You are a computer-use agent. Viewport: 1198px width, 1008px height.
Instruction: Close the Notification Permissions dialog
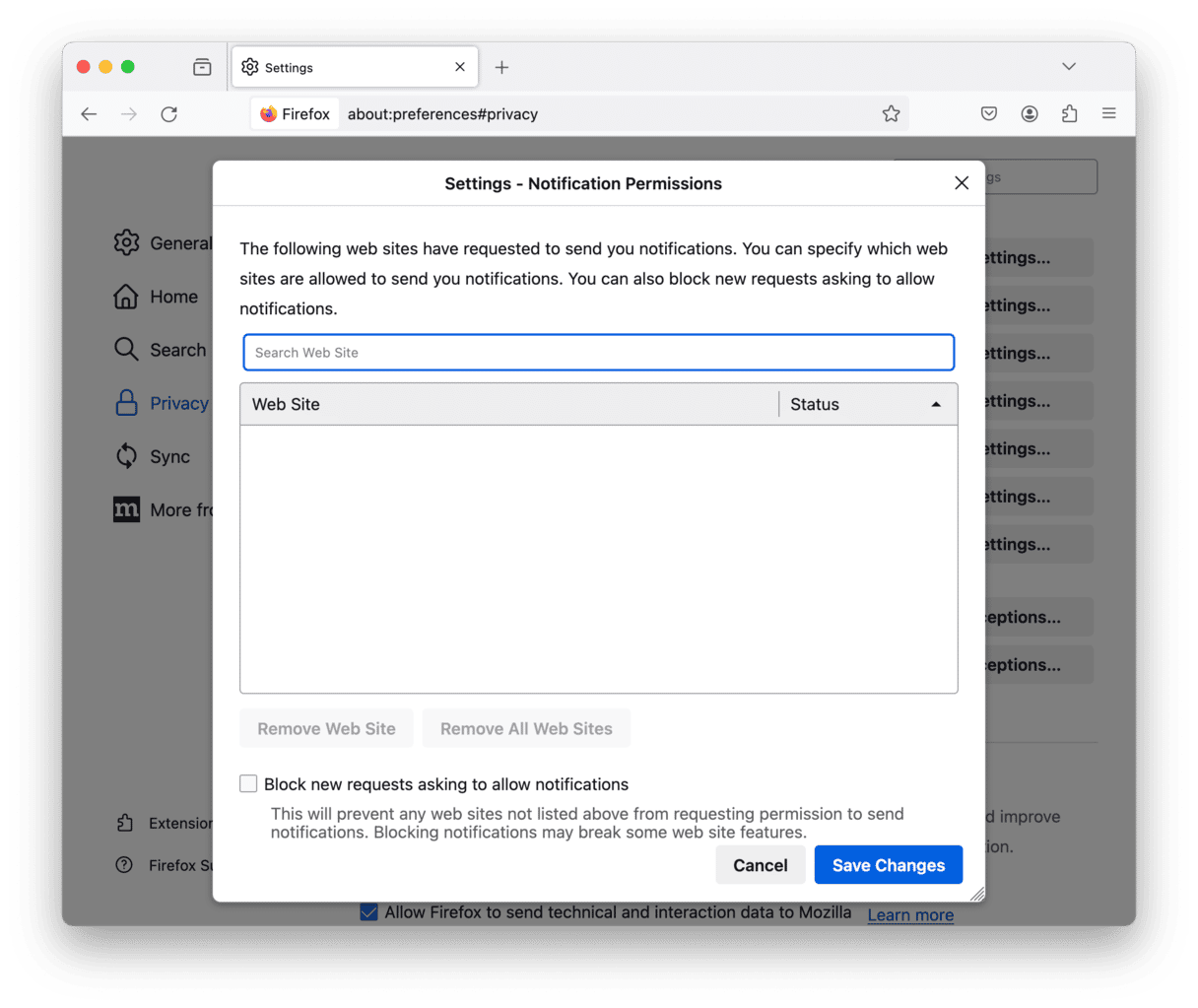coord(962,183)
